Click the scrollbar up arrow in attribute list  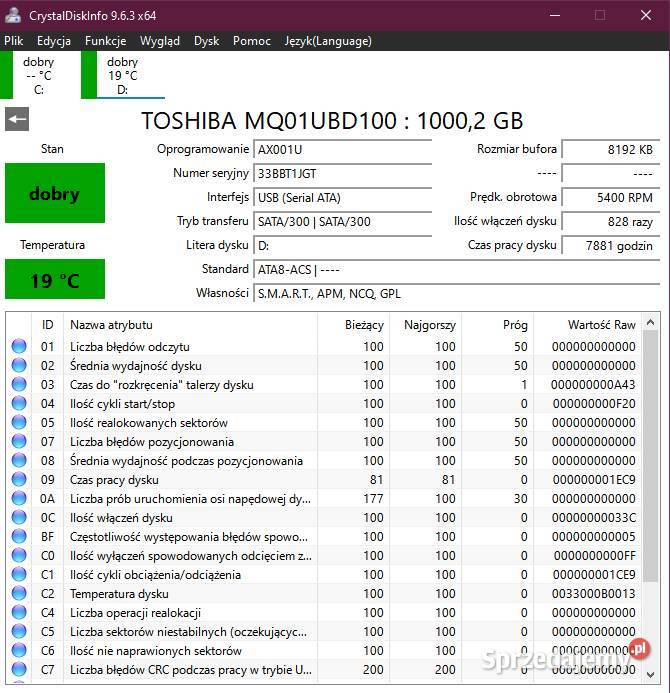tap(650, 323)
